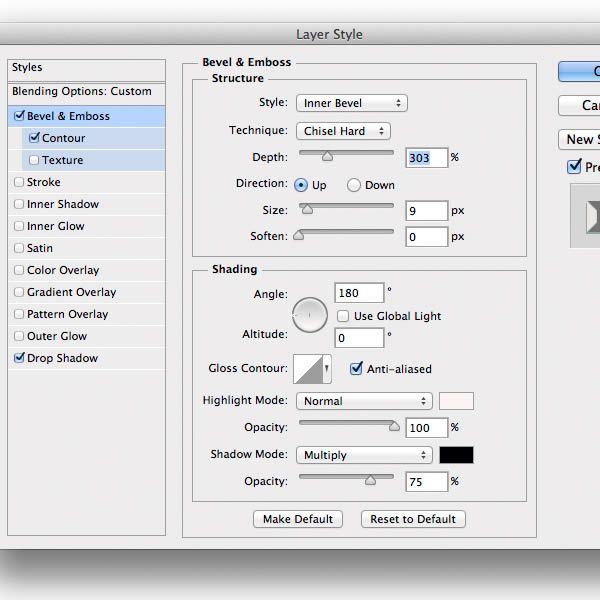Viewport: 600px width, 600px height.
Task: Uncheck the Contour checkbox
Action: (x=34, y=138)
